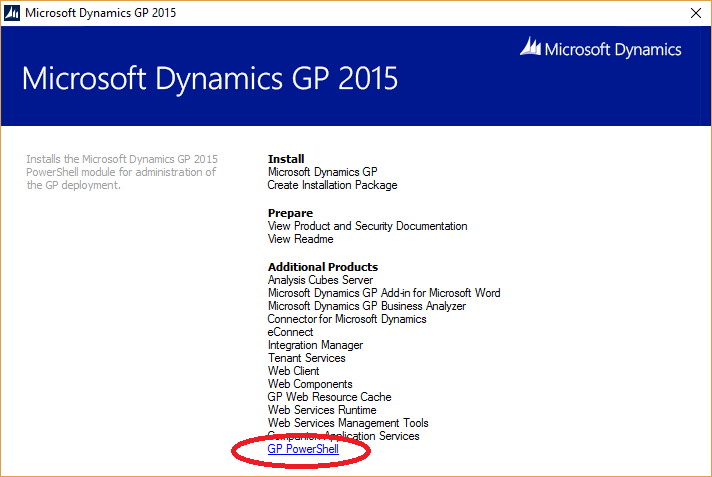Select Tenant Services
The width and height of the screenshot is (712, 477).
(x=307, y=358)
